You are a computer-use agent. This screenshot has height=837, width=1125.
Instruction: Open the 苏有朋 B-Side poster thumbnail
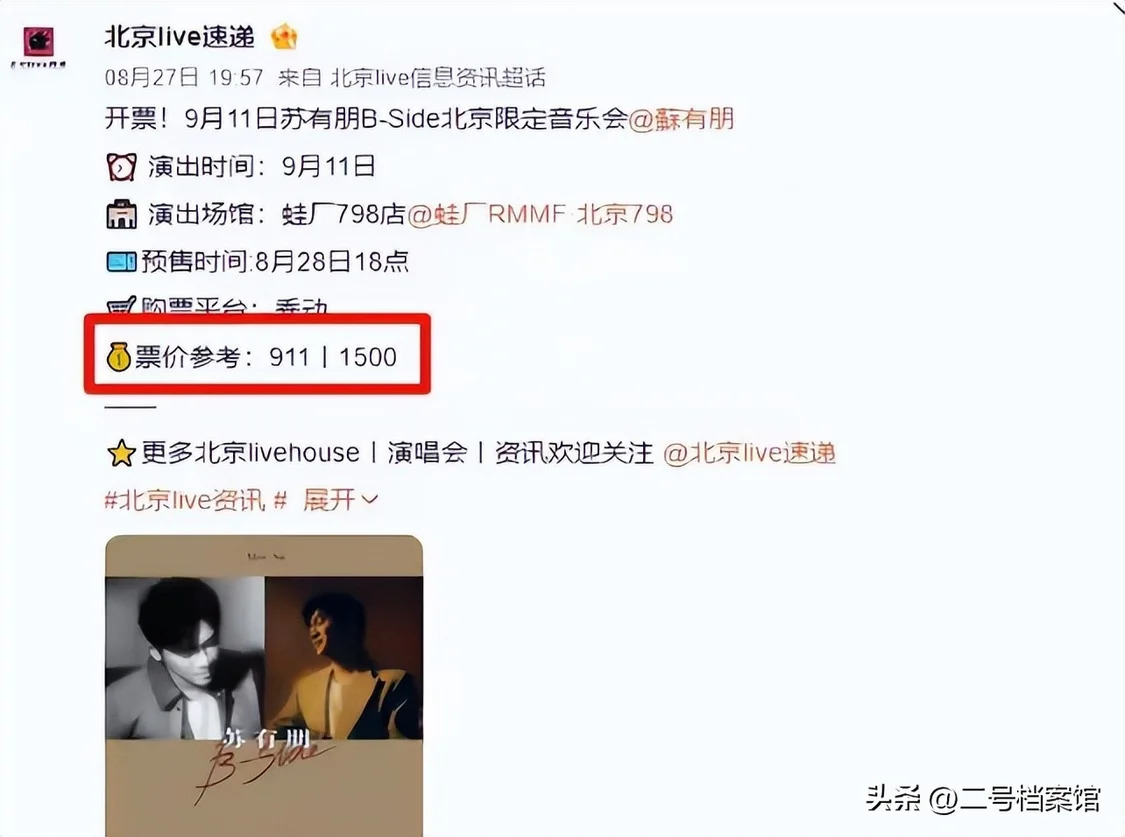[264, 686]
